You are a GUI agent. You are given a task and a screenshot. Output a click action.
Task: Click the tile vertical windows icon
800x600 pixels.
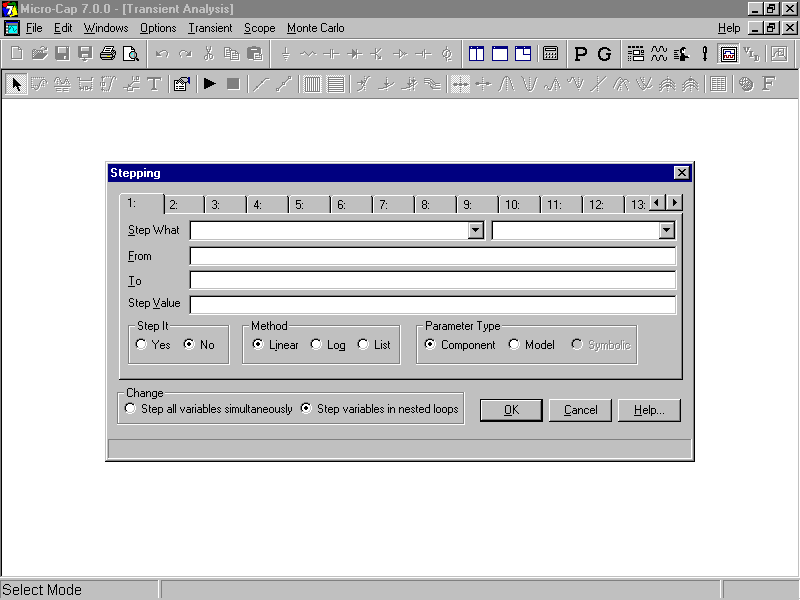tap(477, 54)
